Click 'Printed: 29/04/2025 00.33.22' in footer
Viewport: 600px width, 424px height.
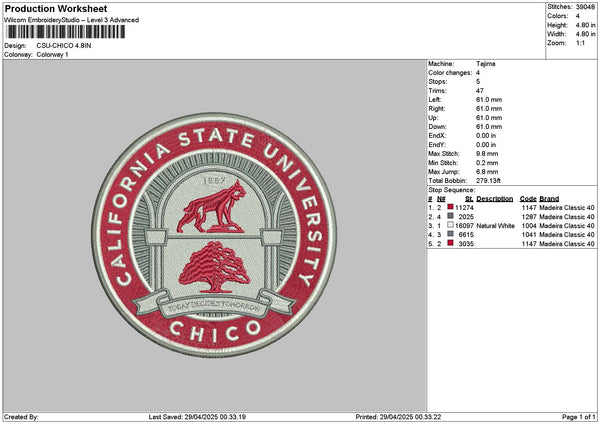[398, 417]
